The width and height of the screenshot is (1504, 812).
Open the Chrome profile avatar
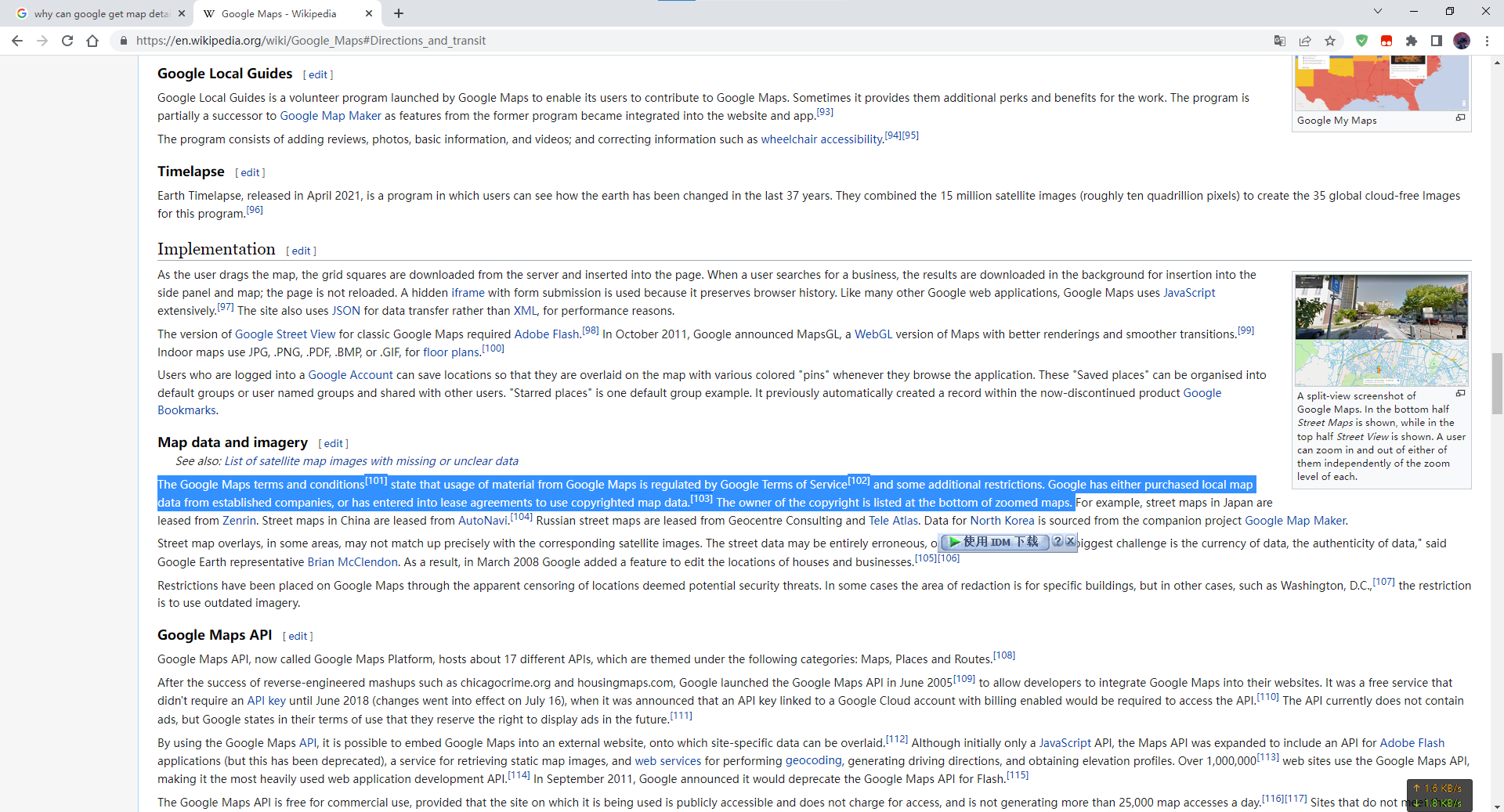point(1462,41)
